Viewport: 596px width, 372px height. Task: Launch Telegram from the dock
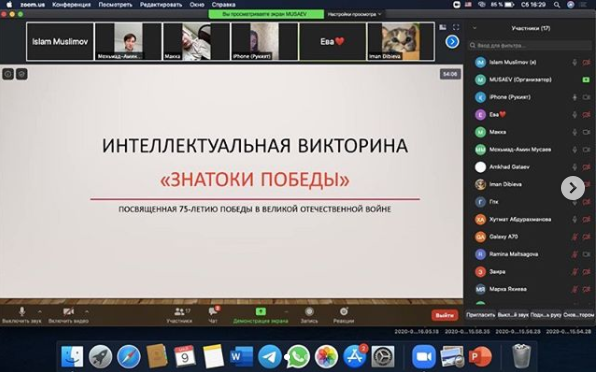pos(270,357)
